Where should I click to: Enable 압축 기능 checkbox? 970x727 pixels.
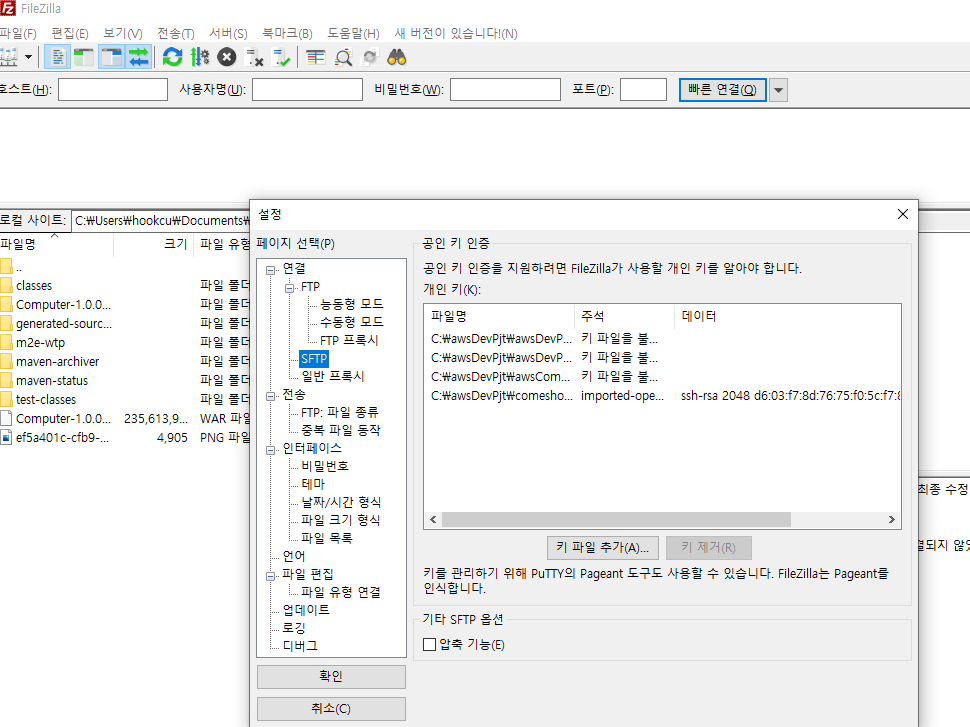coord(429,645)
